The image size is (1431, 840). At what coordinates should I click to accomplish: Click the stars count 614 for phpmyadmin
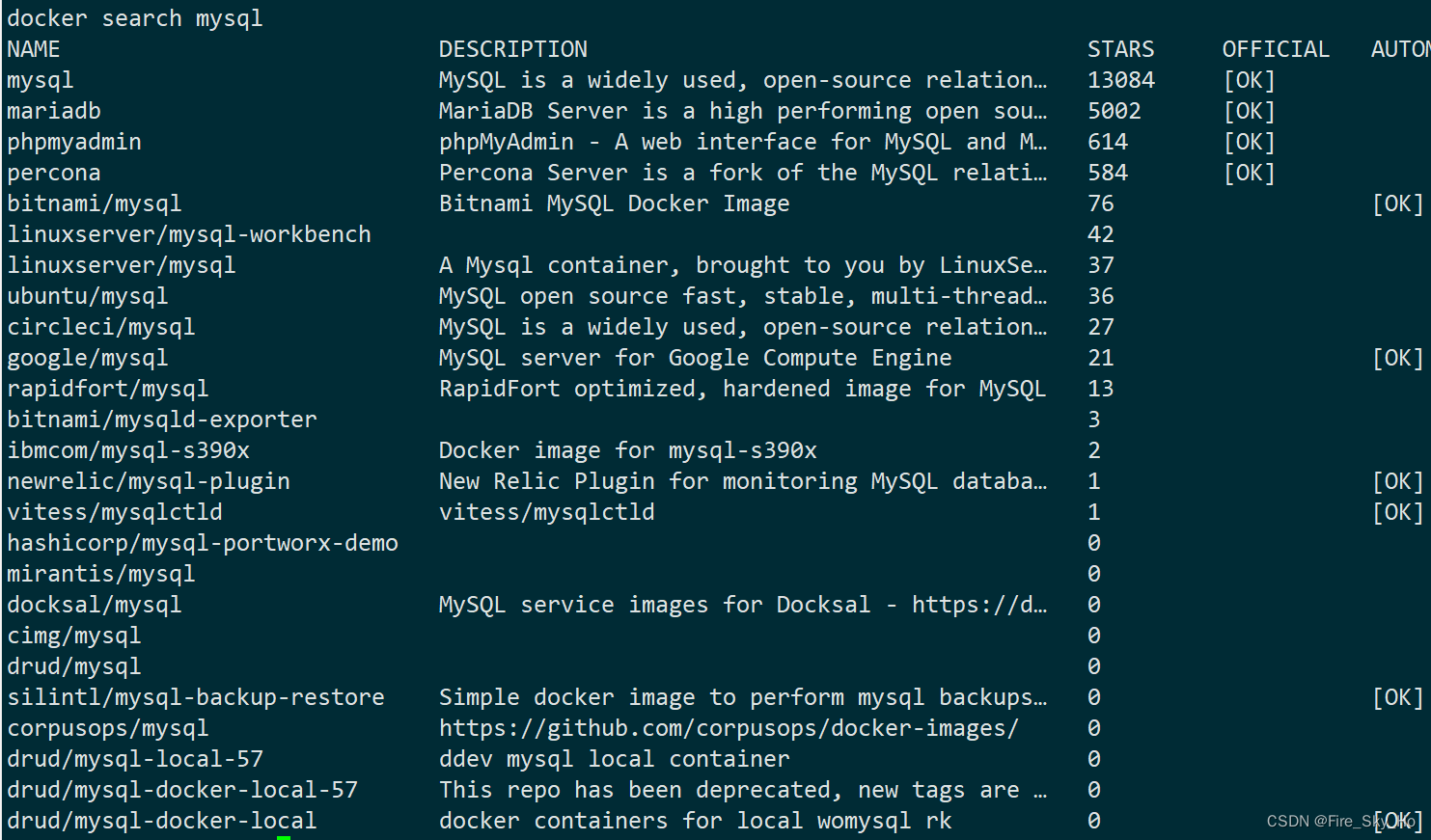[1108, 142]
